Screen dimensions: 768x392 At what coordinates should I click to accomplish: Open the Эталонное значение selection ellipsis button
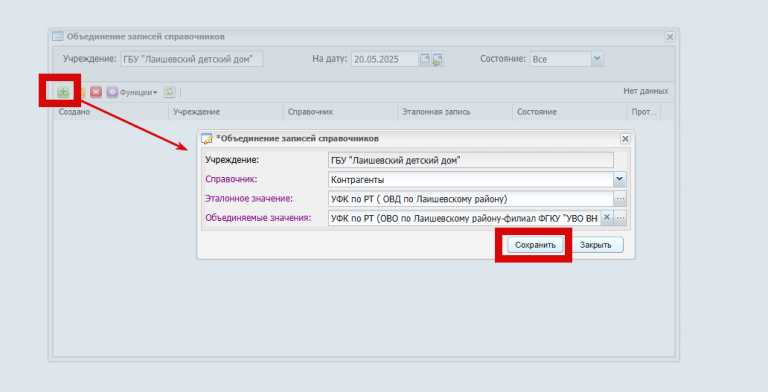coord(620,198)
